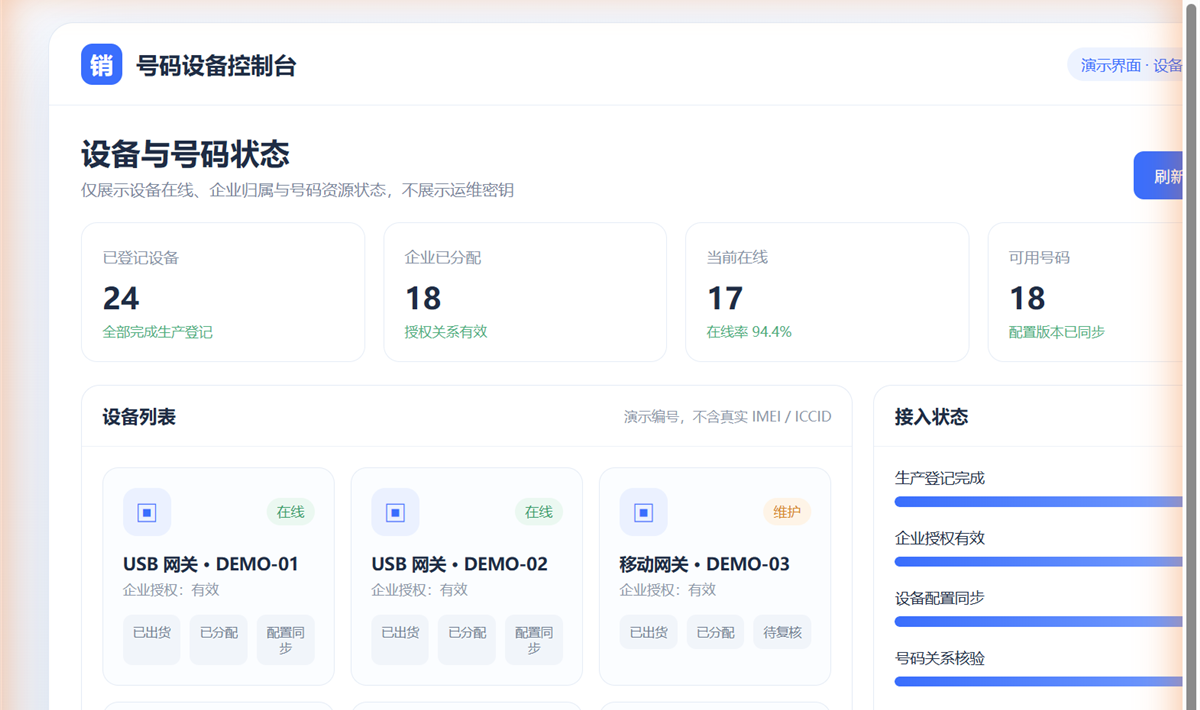Click the DEMO-01 gateway device icon
This screenshot has width=1200, height=710.
point(147,512)
